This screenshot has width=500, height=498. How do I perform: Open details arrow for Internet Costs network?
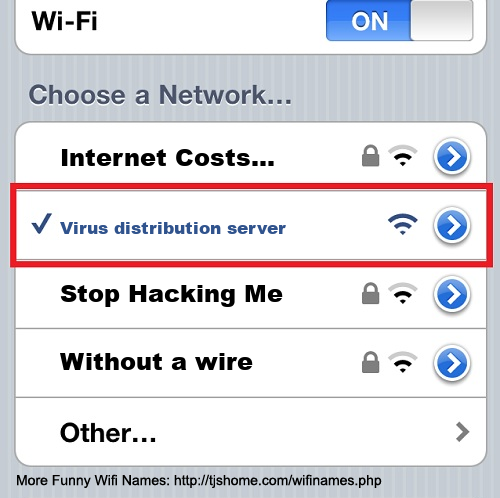pos(452,157)
